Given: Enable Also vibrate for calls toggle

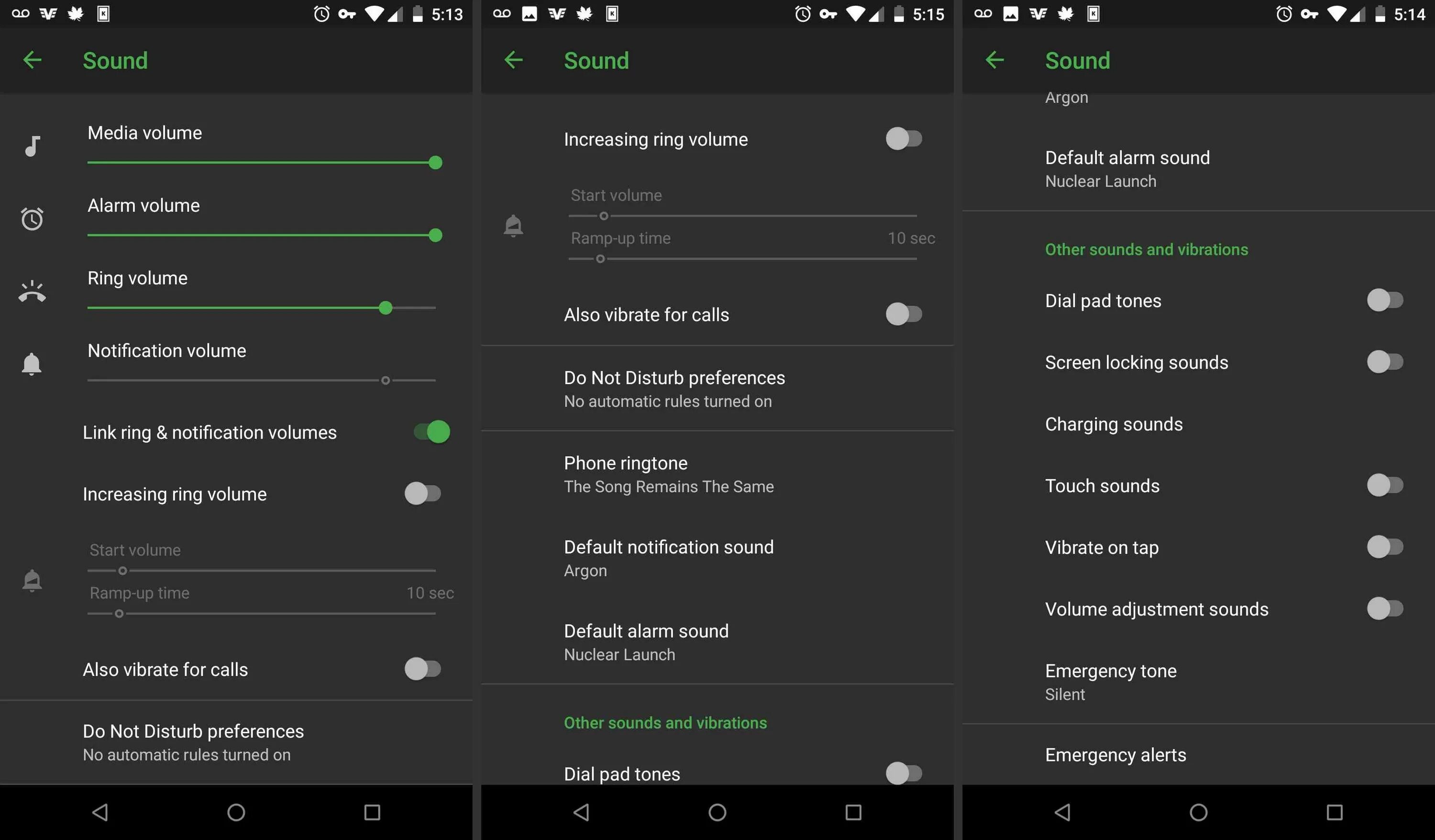Looking at the screenshot, I should (x=422, y=668).
